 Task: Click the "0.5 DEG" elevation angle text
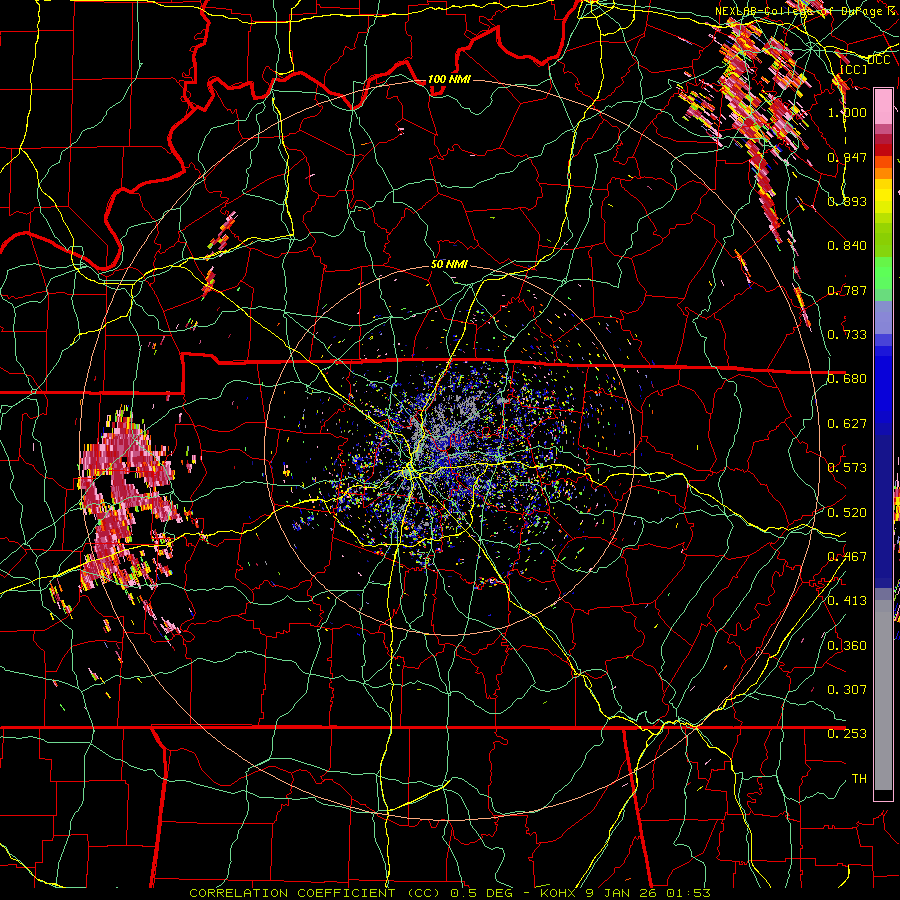(x=481, y=893)
